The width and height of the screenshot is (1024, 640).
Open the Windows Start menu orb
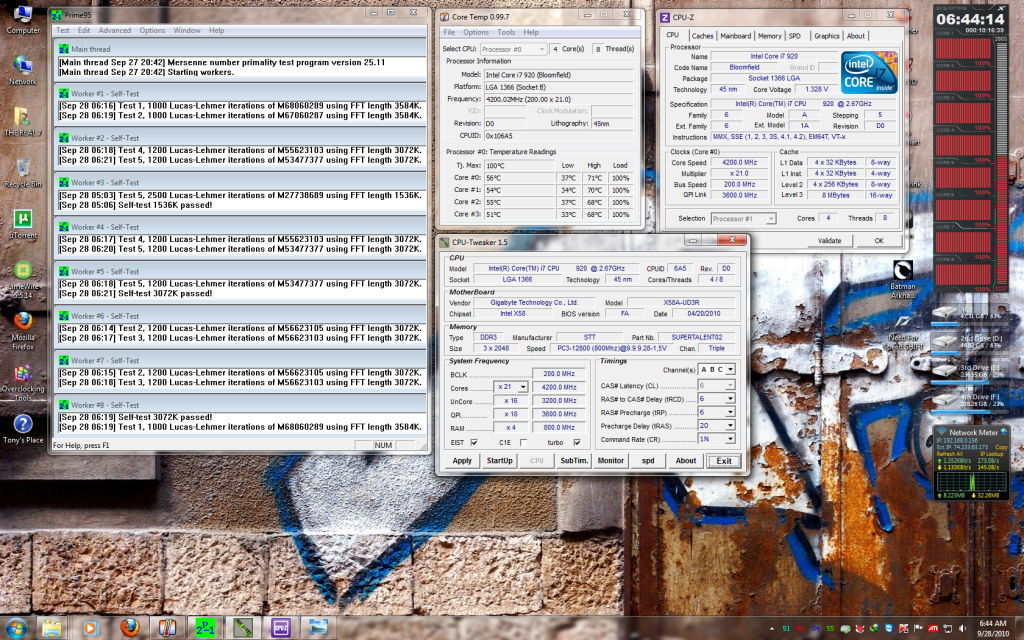click(x=16, y=628)
